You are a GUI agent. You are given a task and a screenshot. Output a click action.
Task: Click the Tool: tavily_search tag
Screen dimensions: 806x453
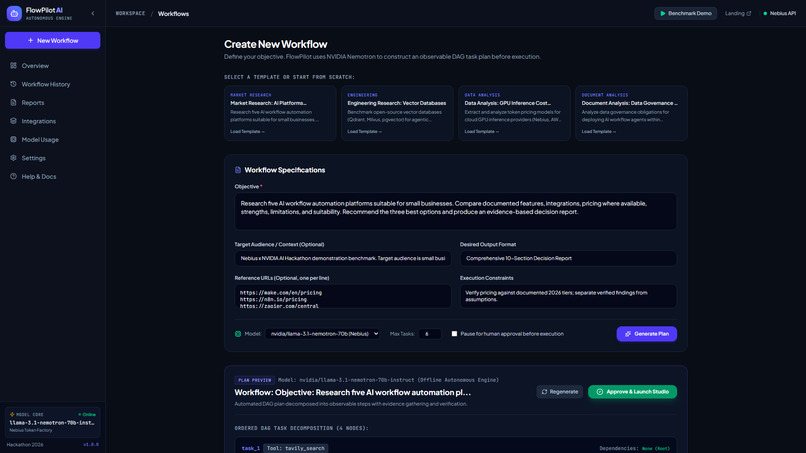pos(296,448)
